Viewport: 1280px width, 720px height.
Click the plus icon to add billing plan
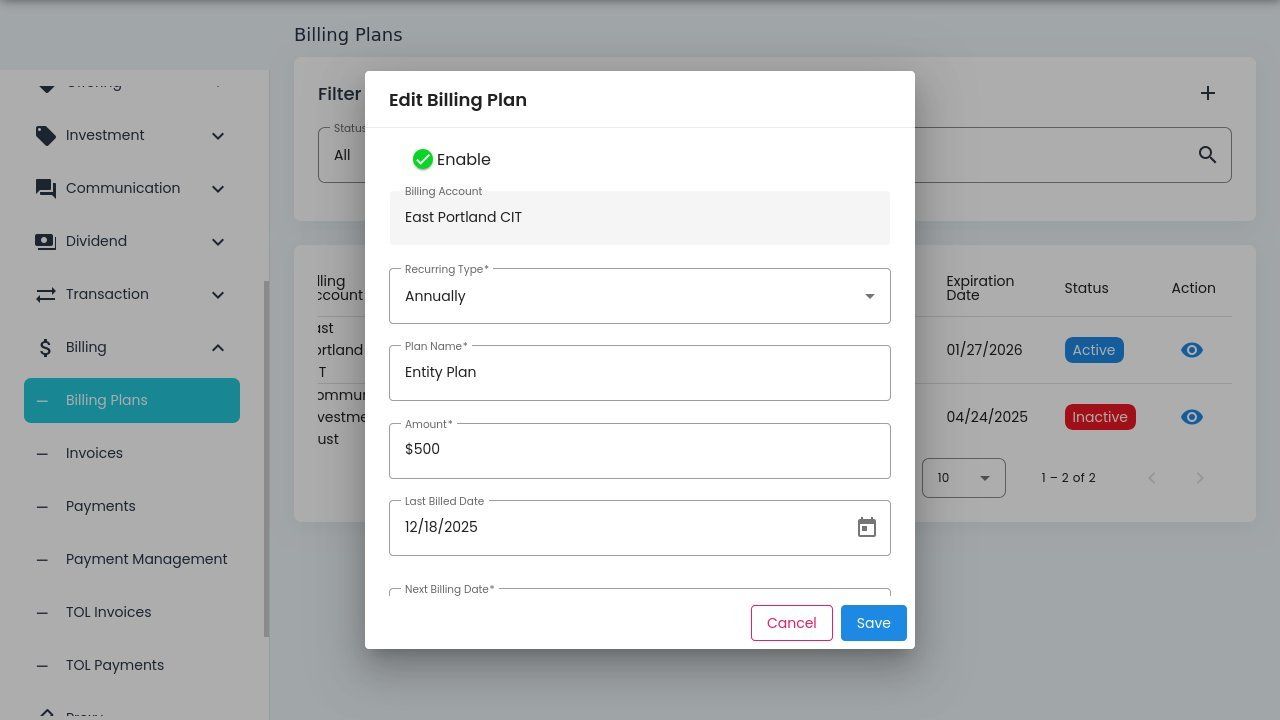tap(1208, 93)
